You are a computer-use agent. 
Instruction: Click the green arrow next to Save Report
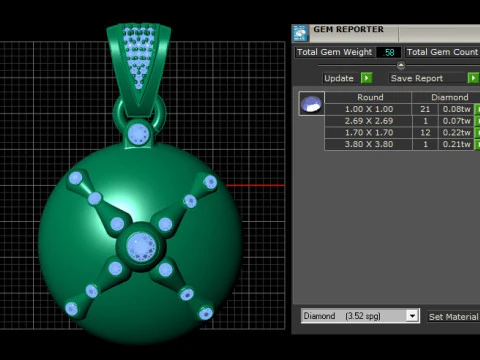tap(473, 78)
